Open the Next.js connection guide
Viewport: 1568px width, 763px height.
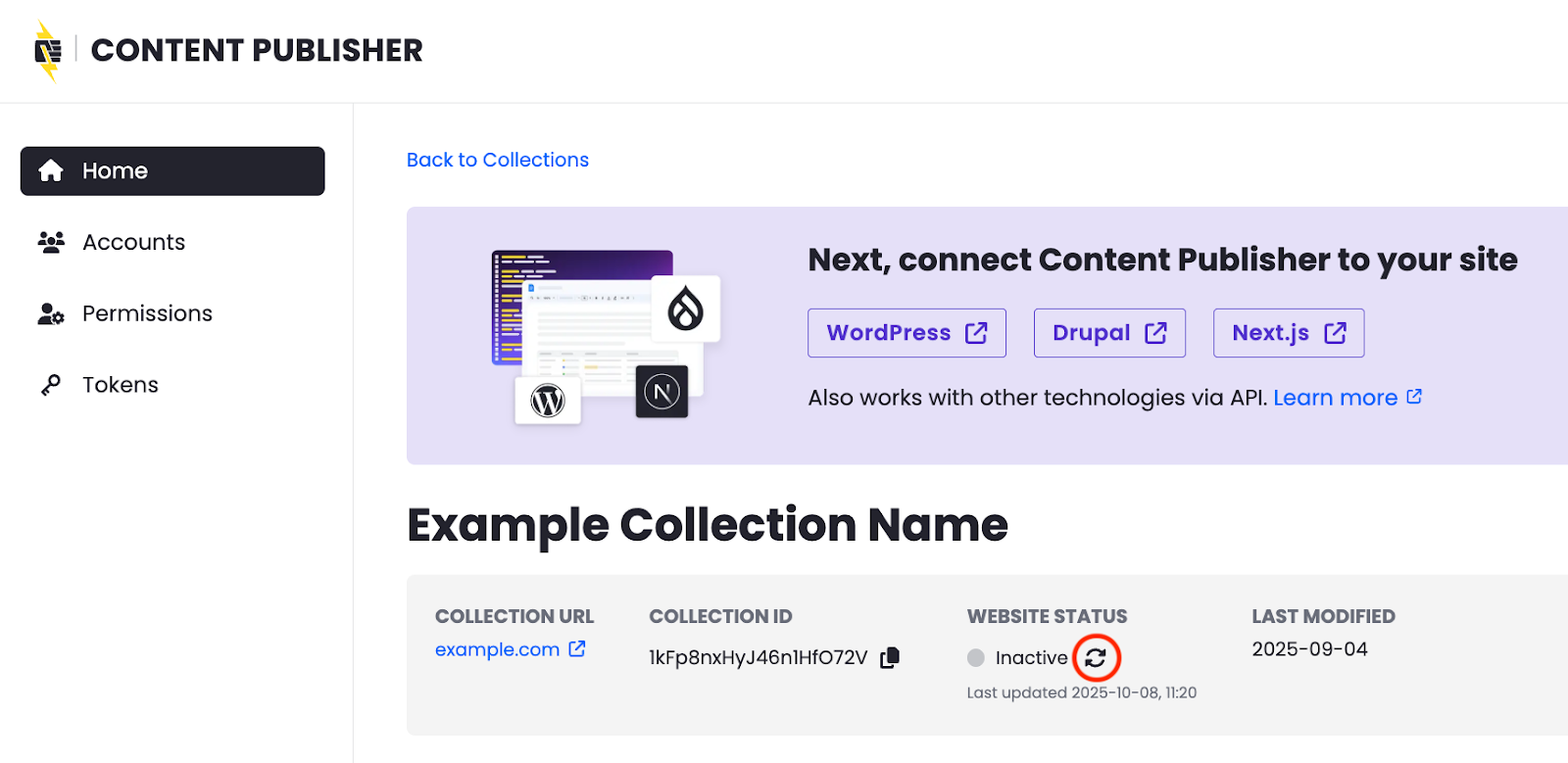(x=1289, y=333)
